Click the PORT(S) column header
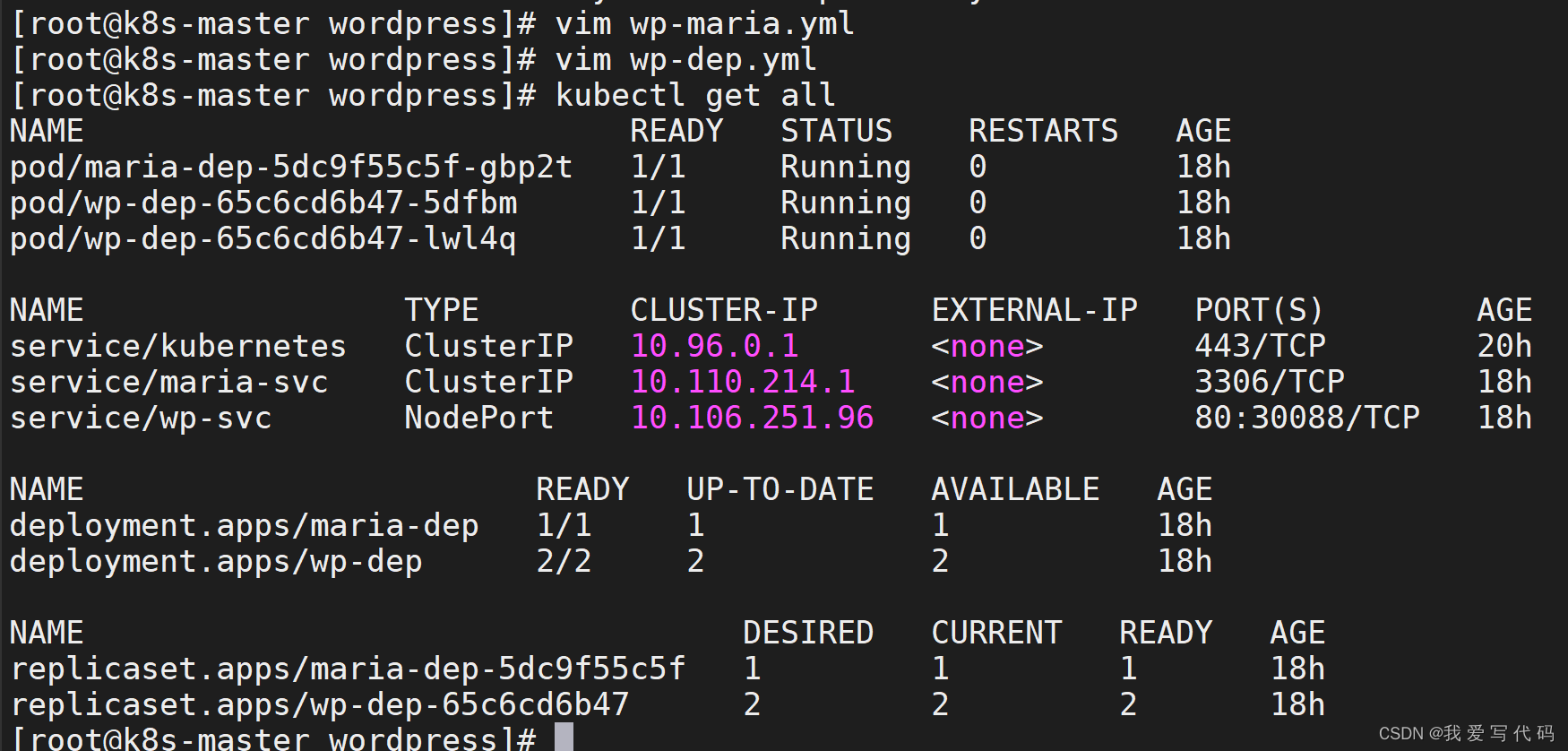The image size is (1568, 751). pyautogui.click(x=1259, y=310)
